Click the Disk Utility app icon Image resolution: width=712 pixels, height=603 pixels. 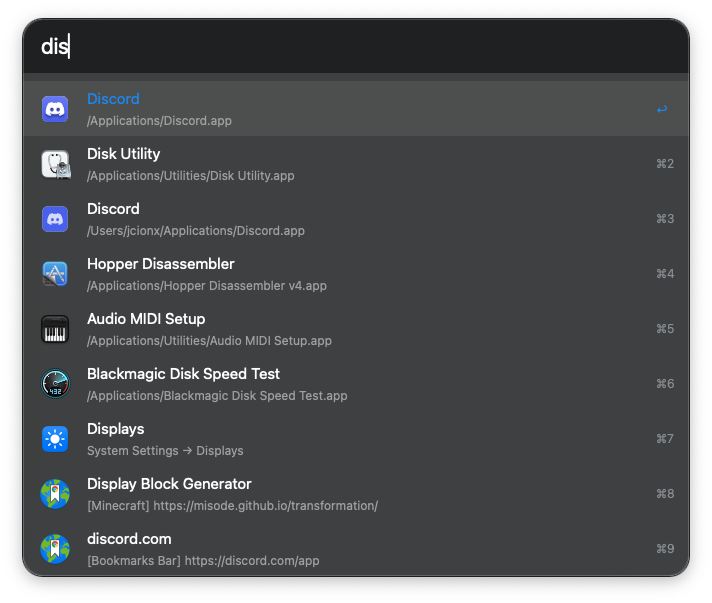tap(55, 164)
